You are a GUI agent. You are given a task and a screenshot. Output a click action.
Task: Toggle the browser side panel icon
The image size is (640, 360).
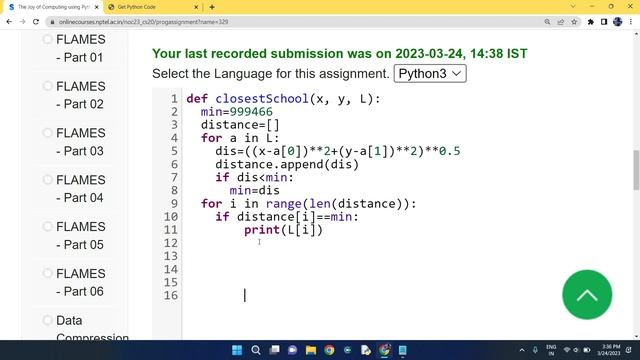[x=604, y=22]
